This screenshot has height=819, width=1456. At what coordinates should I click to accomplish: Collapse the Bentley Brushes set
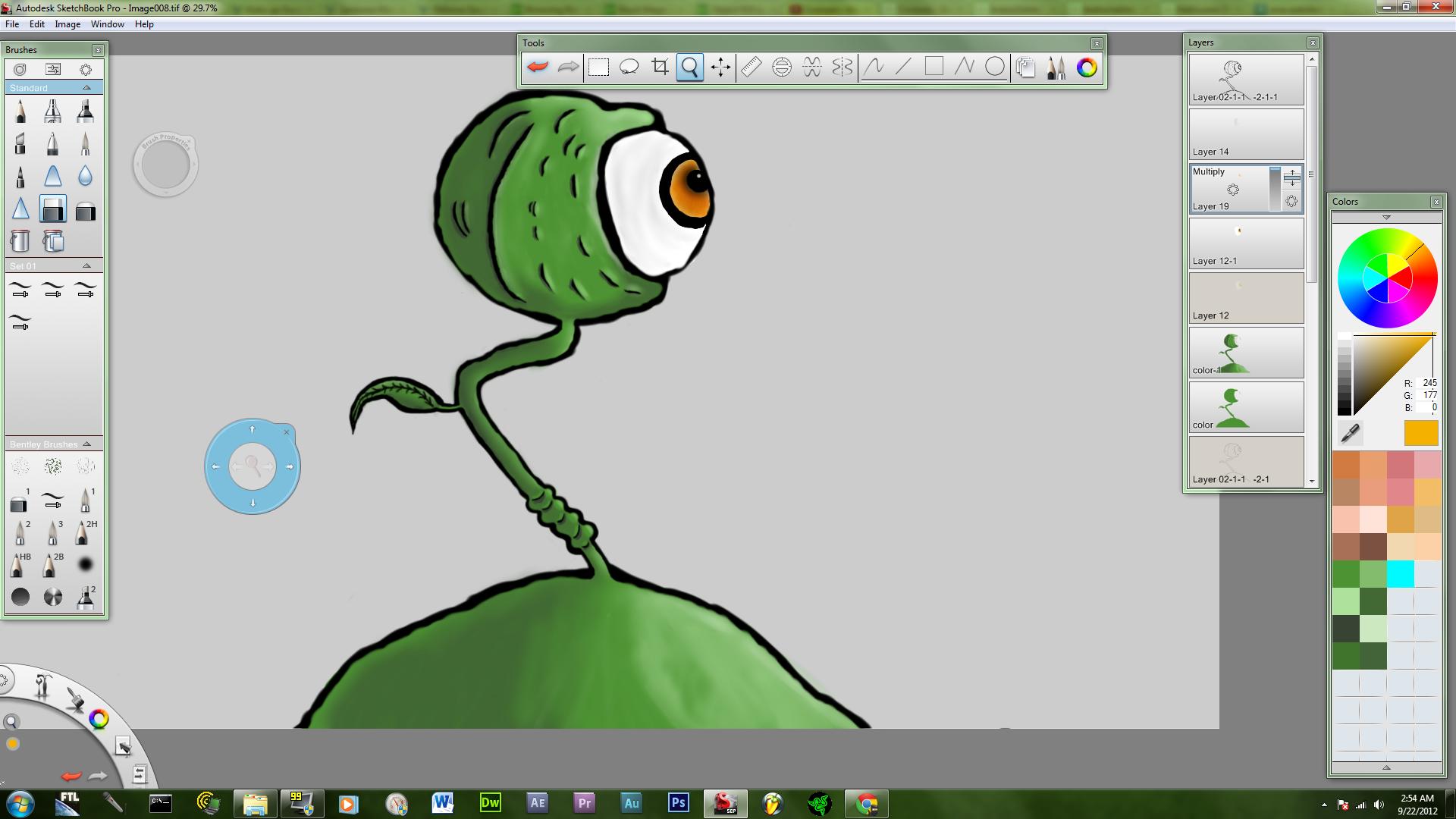(x=86, y=444)
